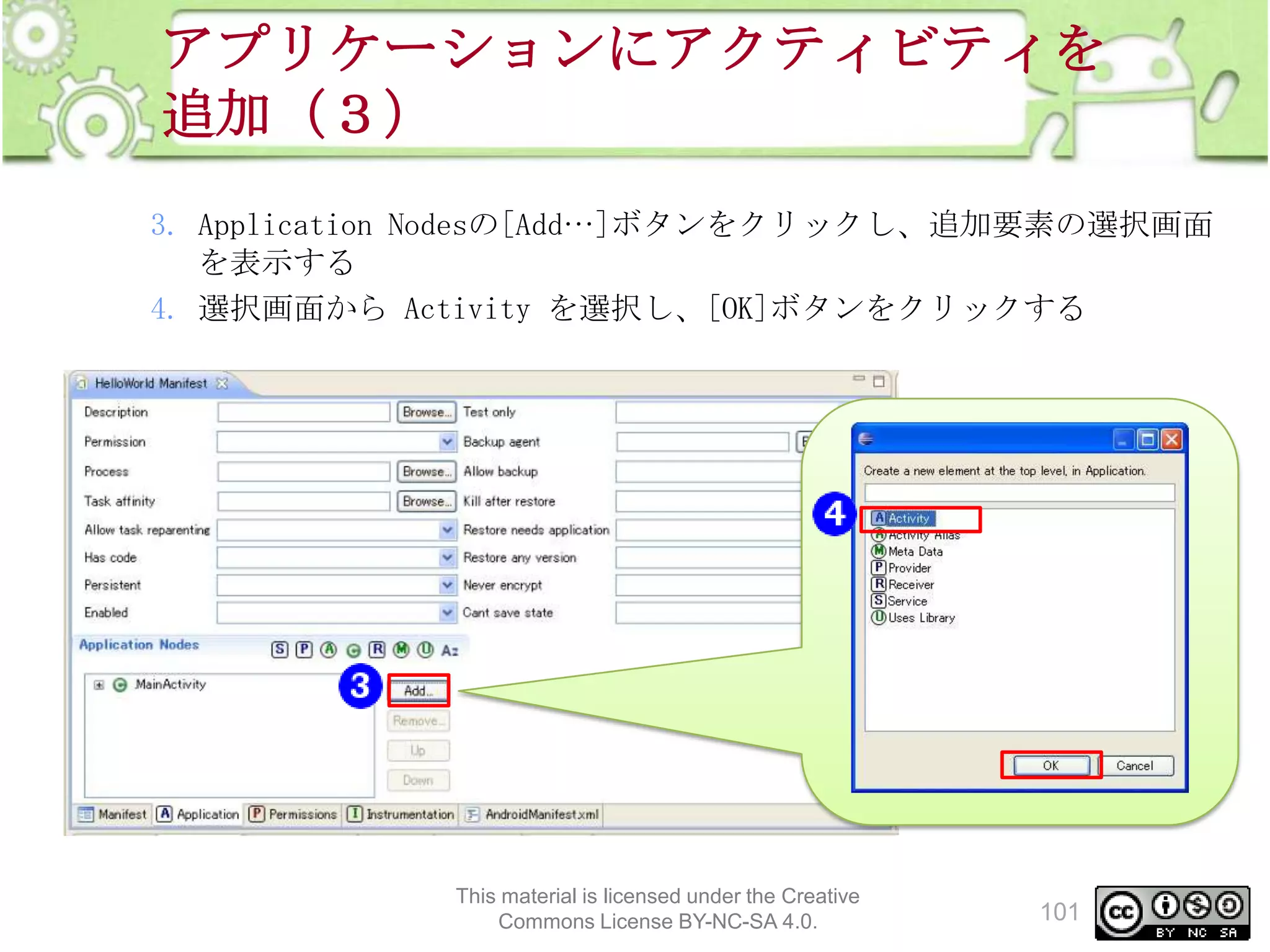Screen dimensions: 1270x952
Task: Maximize the new element dialog window
Action: click(x=1148, y=440)
